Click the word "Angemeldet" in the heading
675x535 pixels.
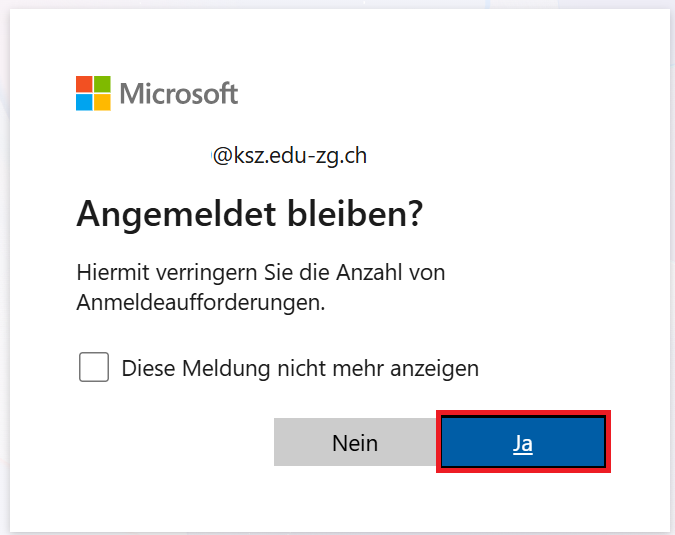coord(174,214)
